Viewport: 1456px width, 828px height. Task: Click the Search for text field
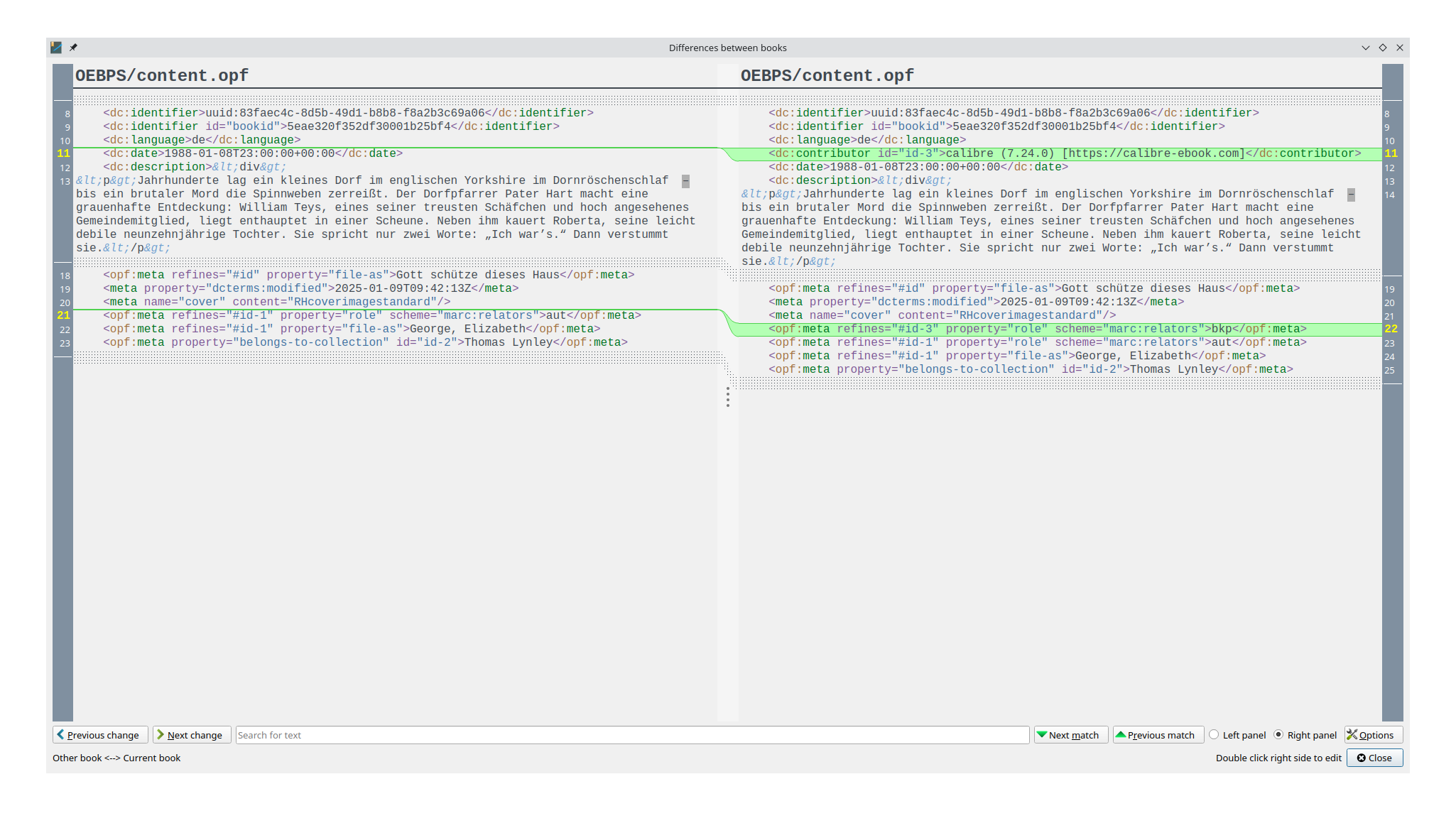click(x=632, y=735)
